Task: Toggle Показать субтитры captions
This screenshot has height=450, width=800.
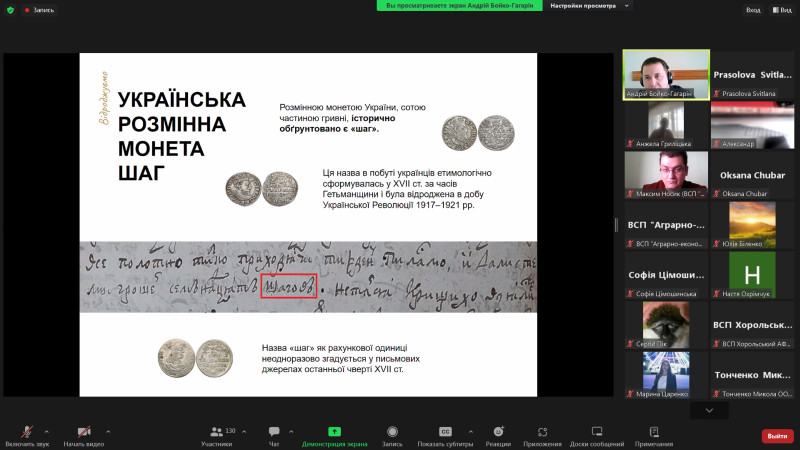Action: coord(445,434)
